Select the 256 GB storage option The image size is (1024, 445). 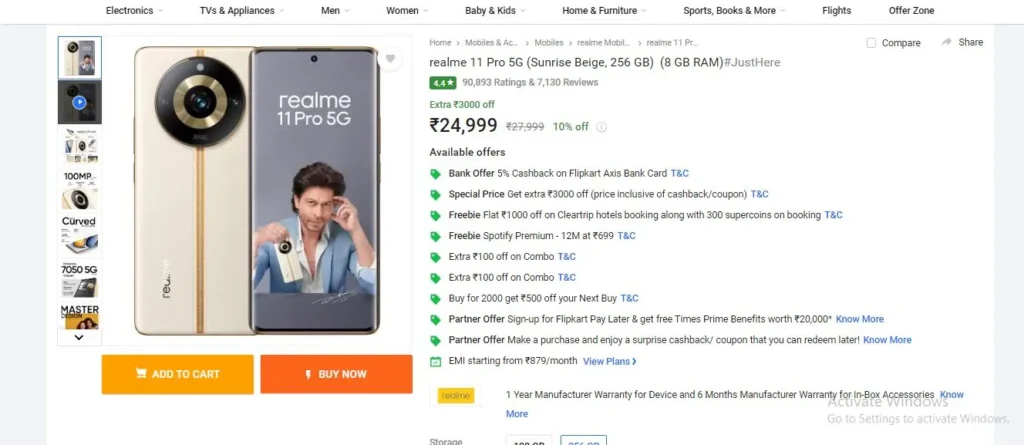tap(583, 440)
